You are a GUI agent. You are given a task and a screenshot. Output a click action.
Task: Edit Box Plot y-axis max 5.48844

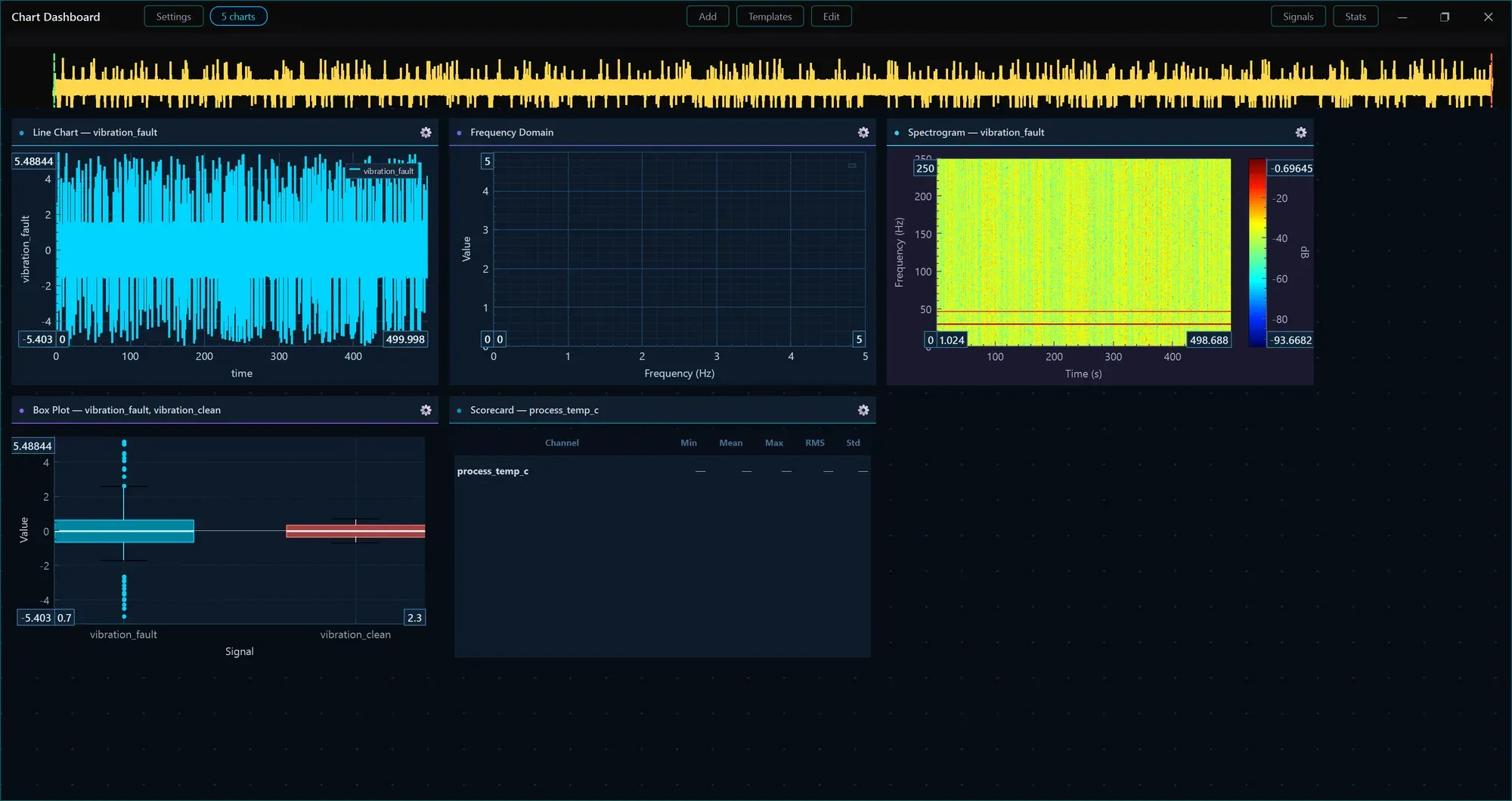(x=32, y=446)
